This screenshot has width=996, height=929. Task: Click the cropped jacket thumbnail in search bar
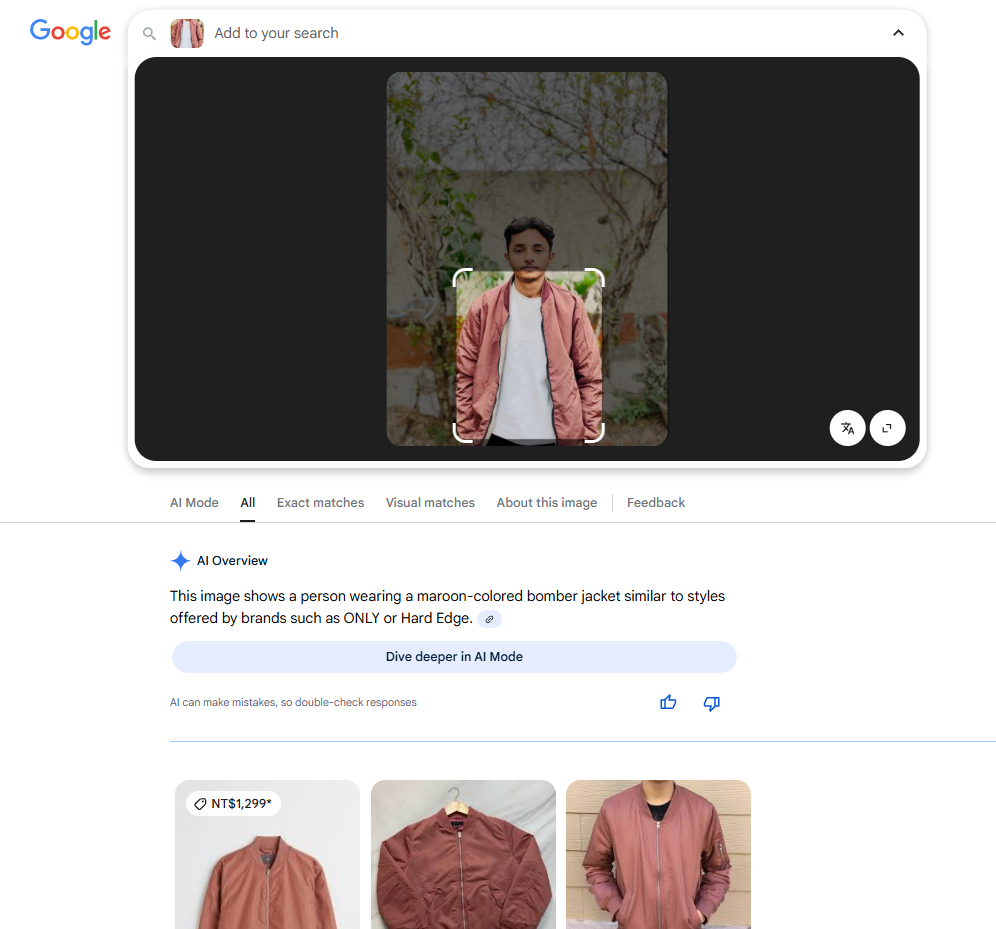pyautogui.click(x=187, y=33)
